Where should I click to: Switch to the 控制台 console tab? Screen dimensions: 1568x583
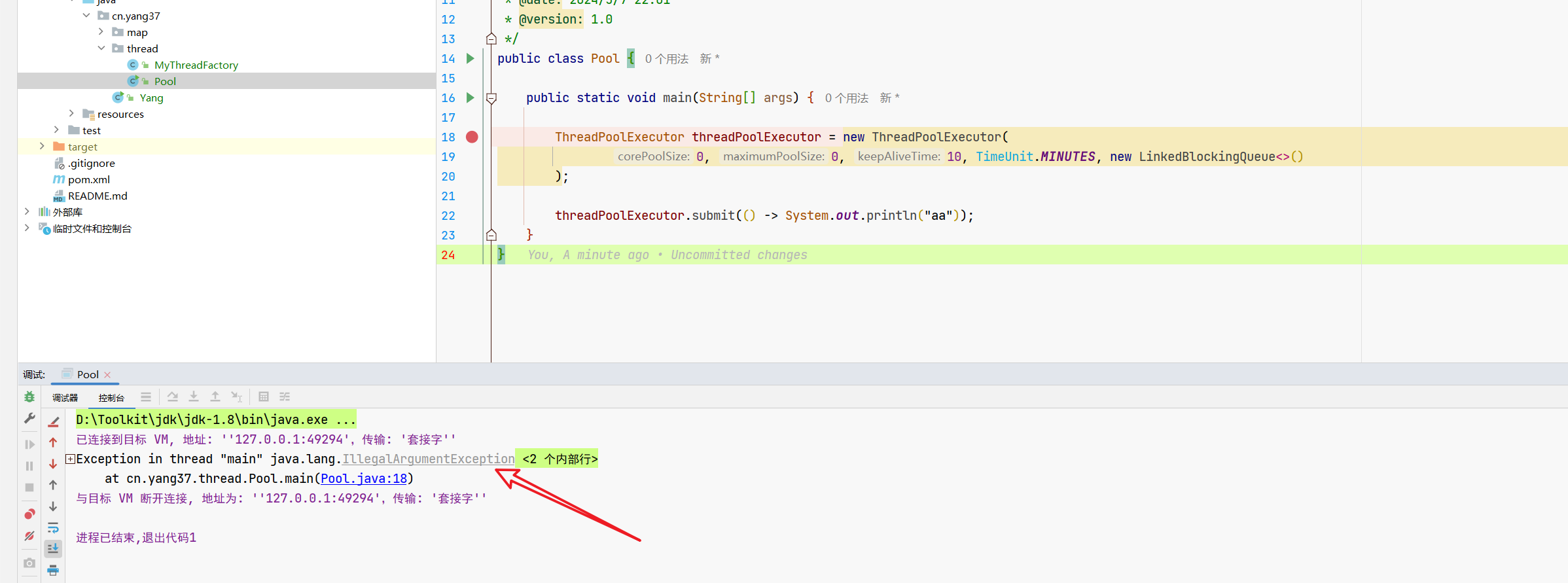pos(111,397)
